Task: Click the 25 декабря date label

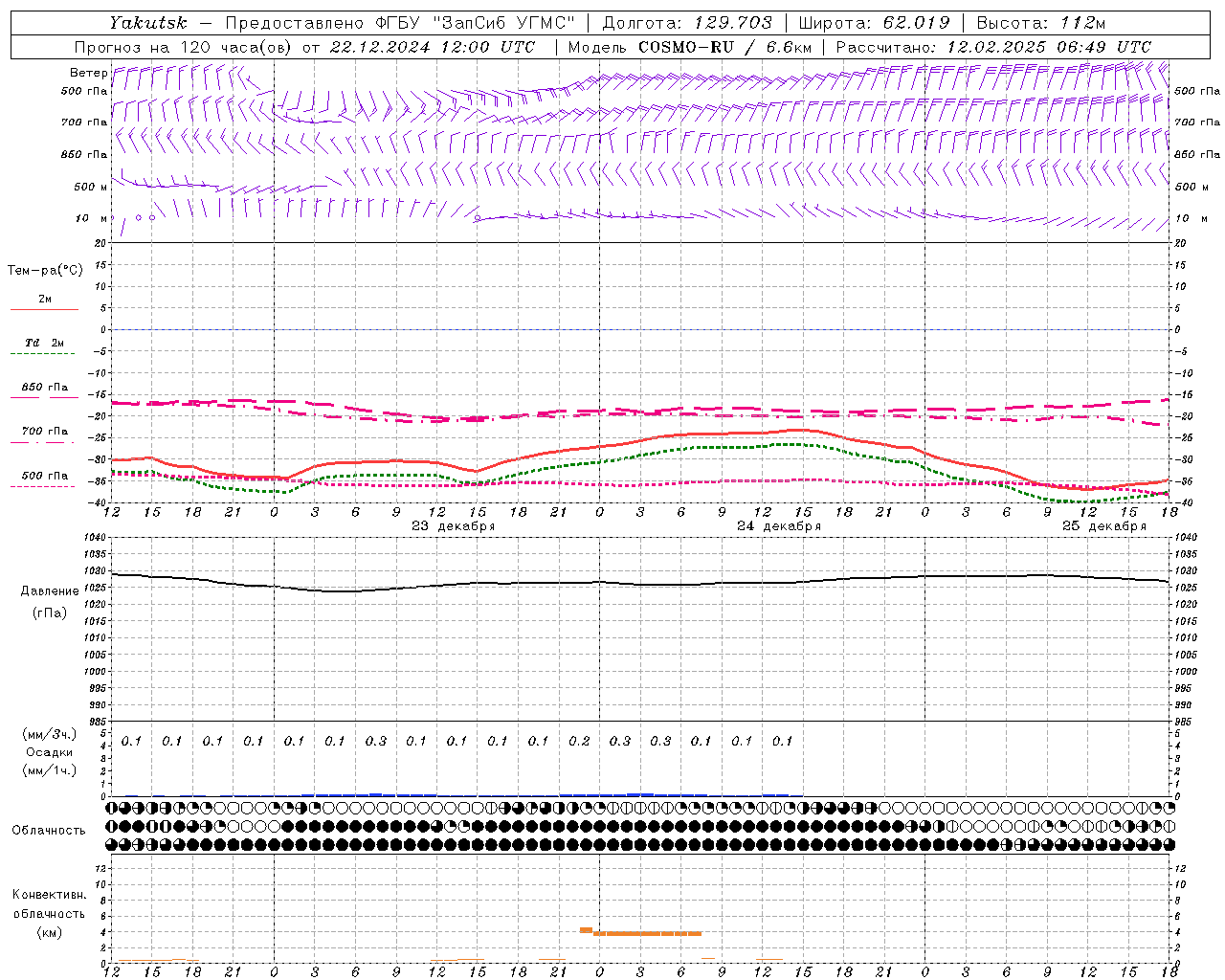Action: 1103,526
